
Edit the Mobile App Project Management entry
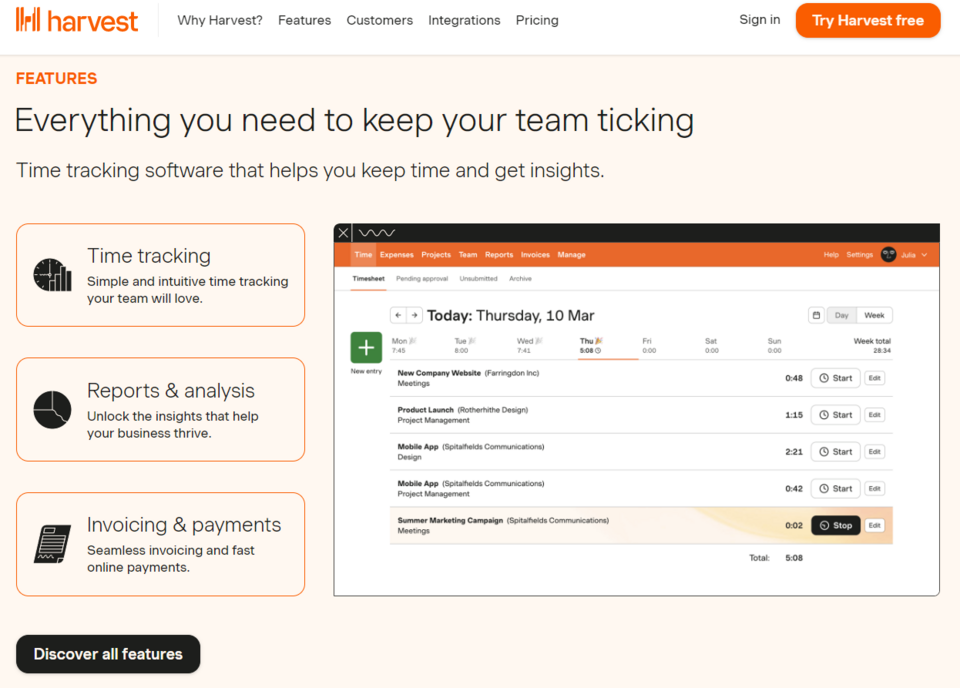pyautogui.click(x=875, y=488)
